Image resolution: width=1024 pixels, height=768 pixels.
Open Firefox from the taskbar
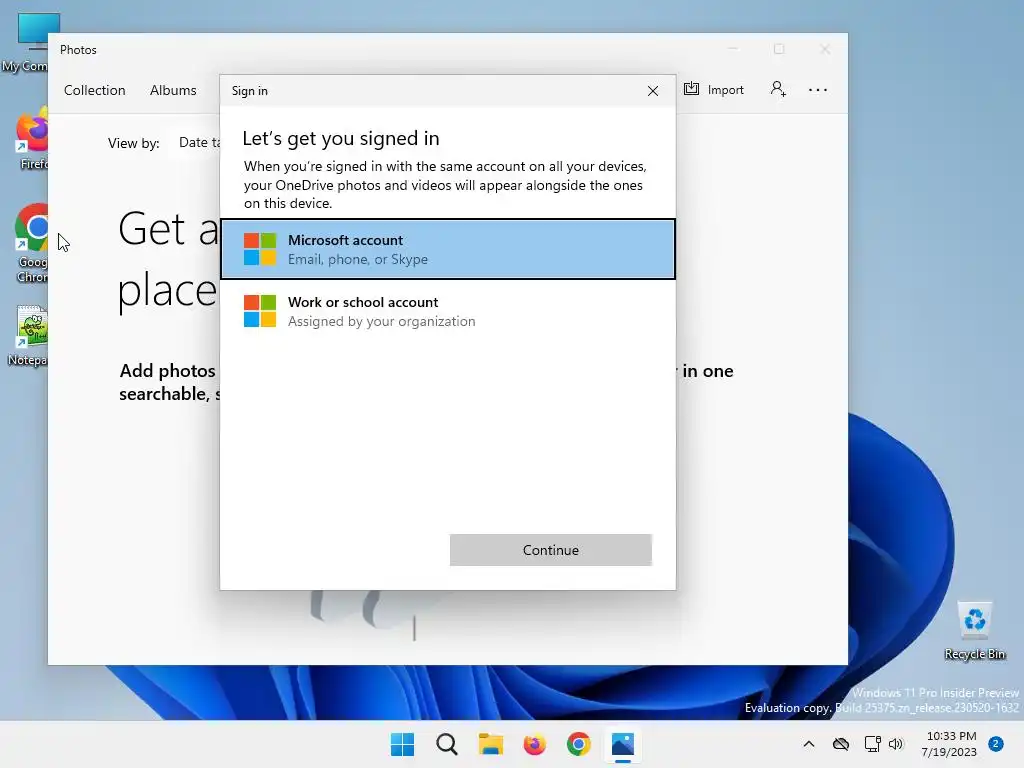coord(534,744)
